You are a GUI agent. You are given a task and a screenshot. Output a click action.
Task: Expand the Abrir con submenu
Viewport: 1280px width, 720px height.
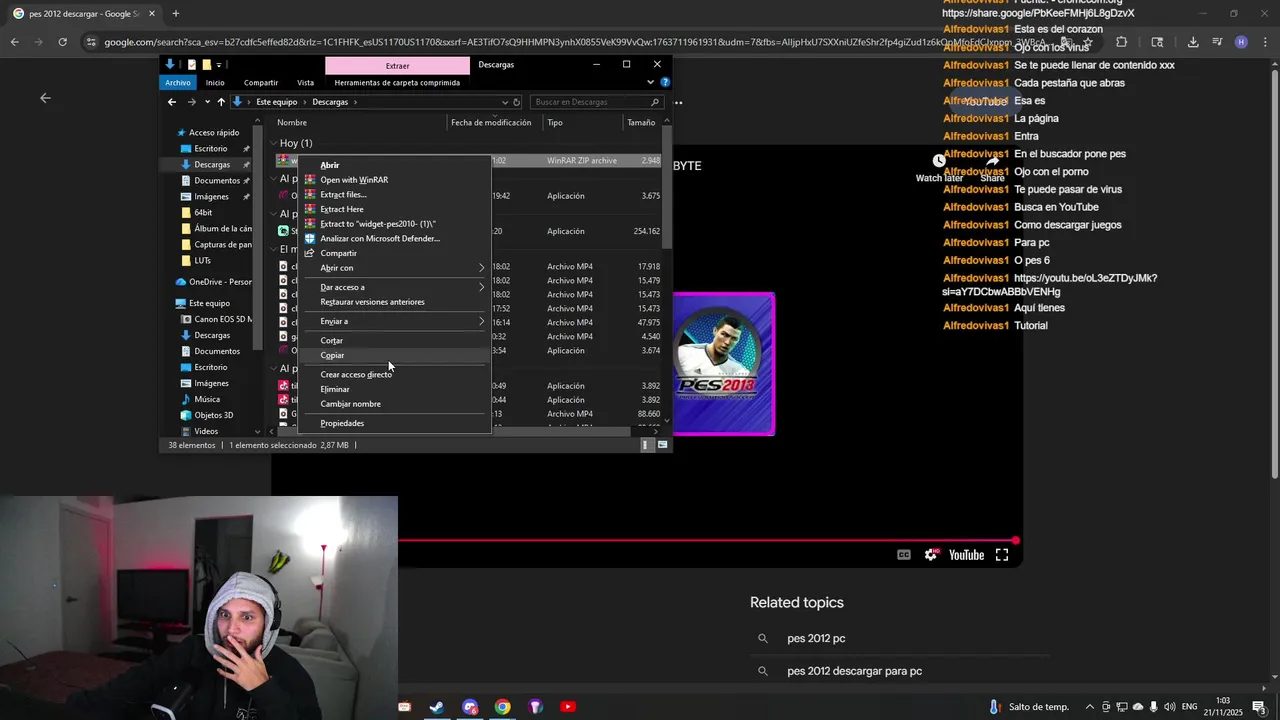[395, 268]
